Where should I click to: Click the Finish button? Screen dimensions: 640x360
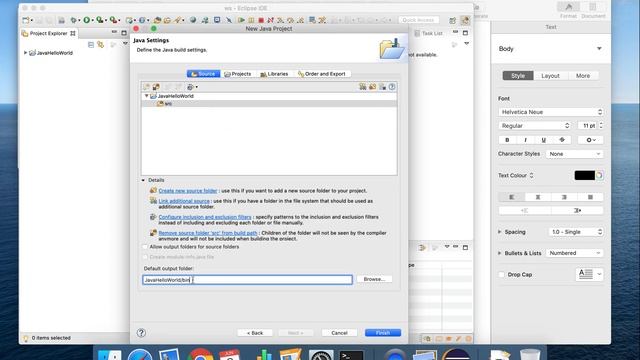tap(383, 333)
